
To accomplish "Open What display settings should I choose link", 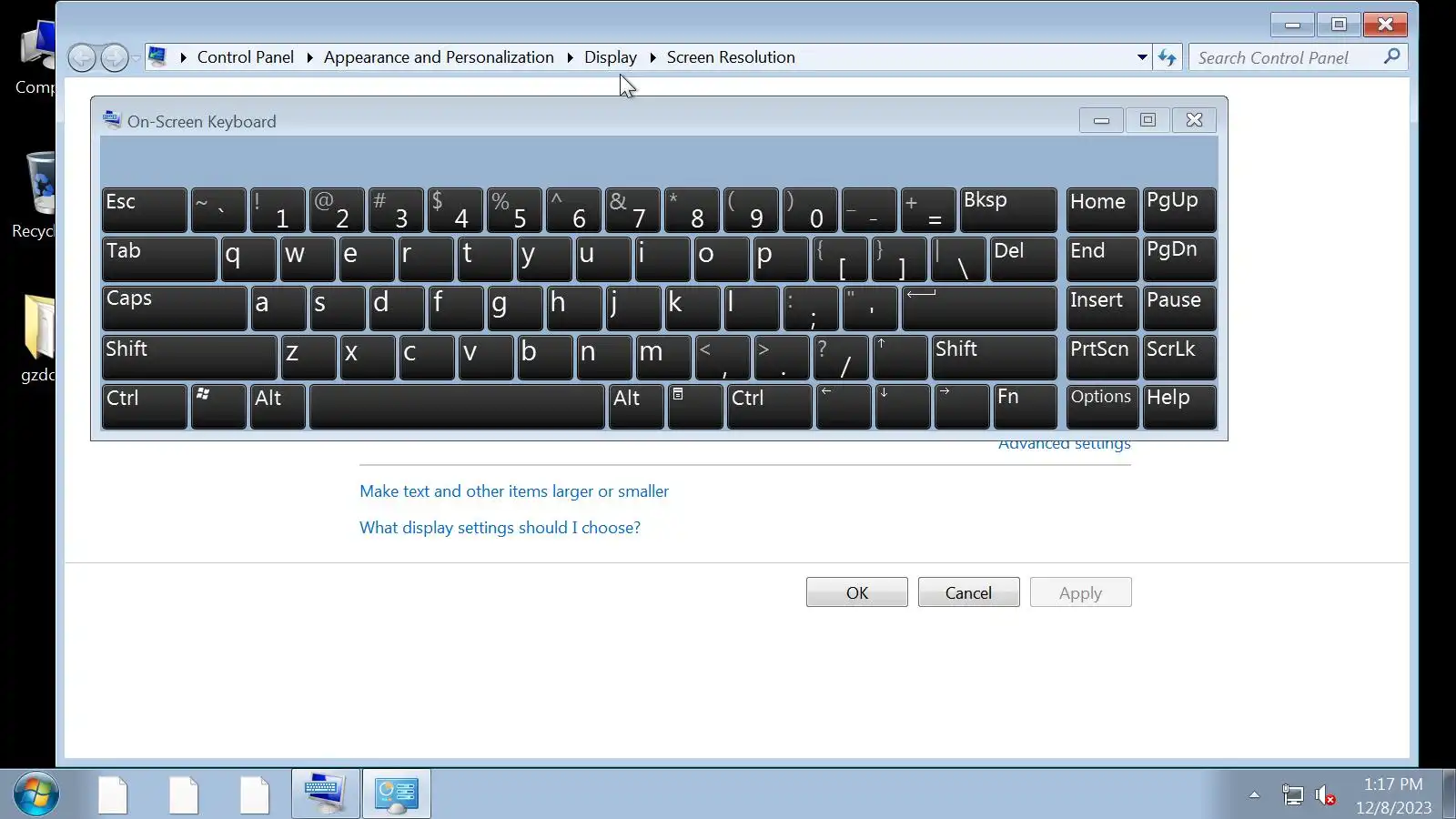I will coord(500,528).
